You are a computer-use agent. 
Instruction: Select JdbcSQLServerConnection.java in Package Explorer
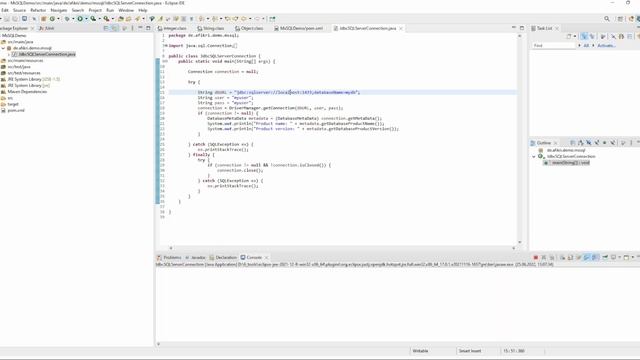pyautogui.click(x=44, y=54)
